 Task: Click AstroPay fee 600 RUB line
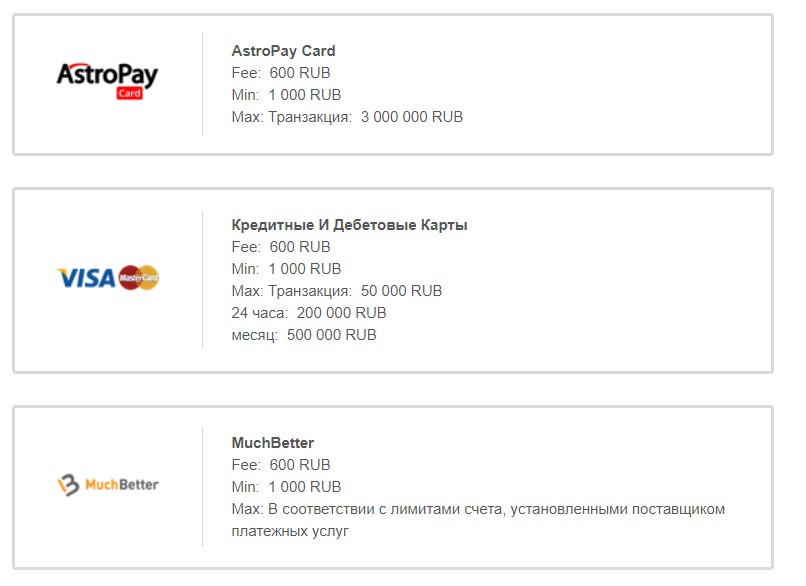tap(281, 73)
